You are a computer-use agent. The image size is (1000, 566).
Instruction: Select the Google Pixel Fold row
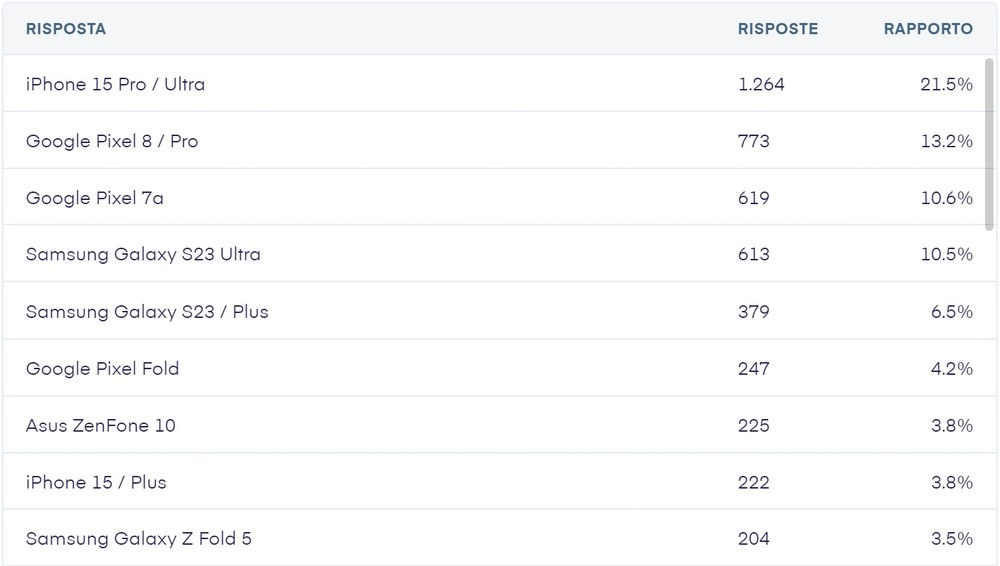[x=102, y=369]
